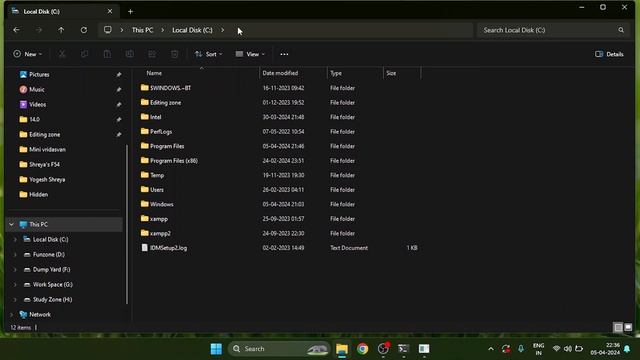Go up one folder level

(x=61, y=30)
